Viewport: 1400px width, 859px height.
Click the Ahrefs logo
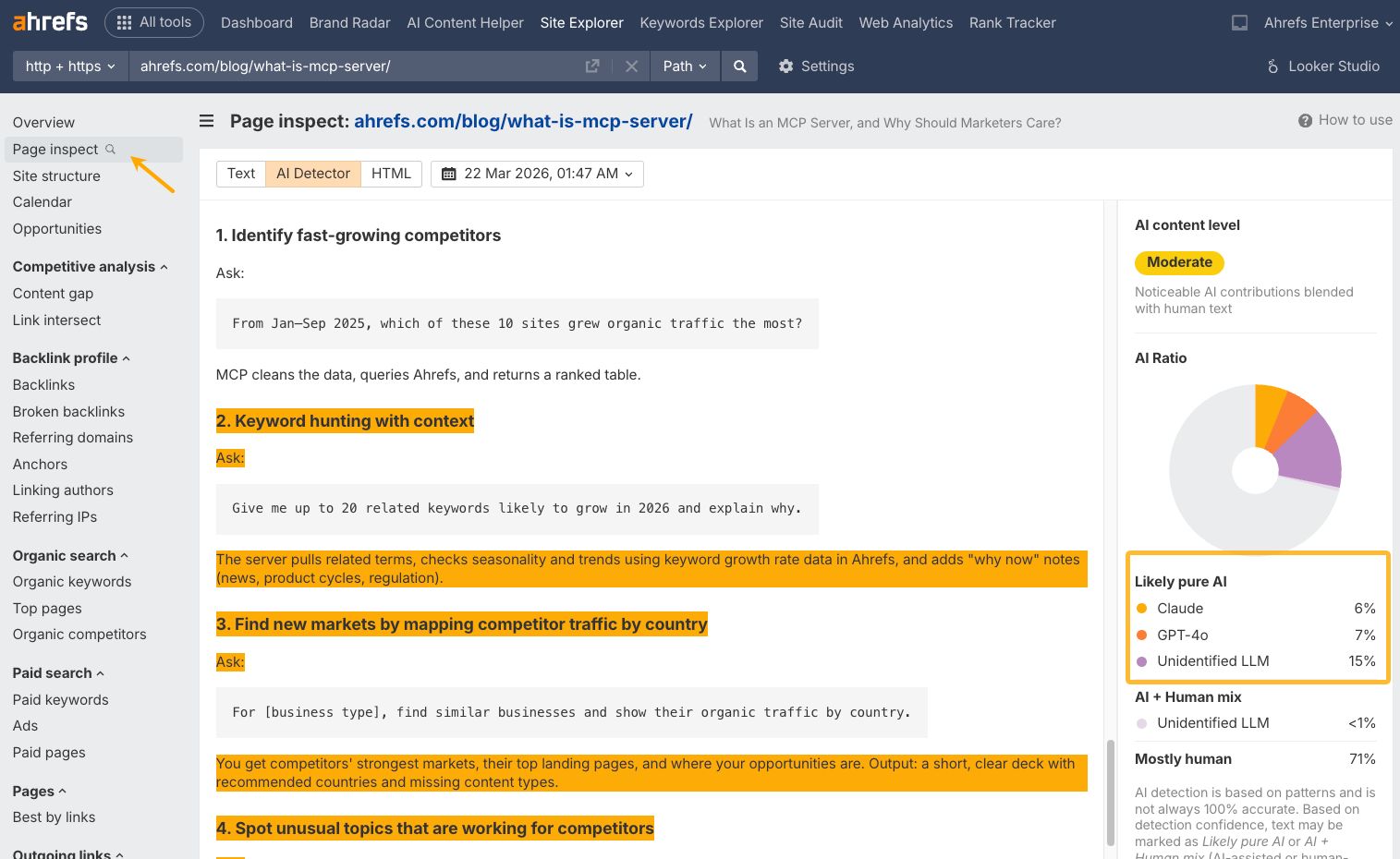49,21
